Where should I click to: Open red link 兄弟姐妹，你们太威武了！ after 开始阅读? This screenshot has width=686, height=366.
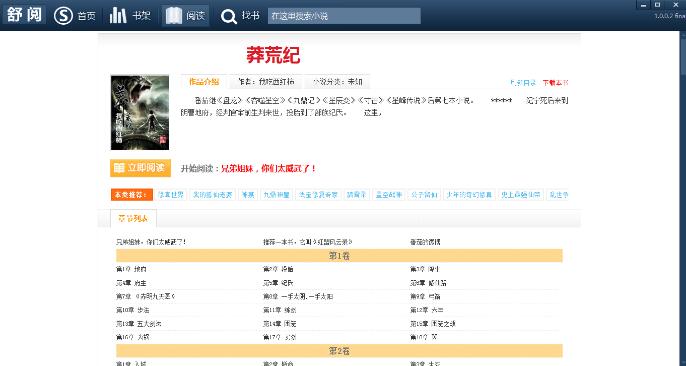tap(268, 168)
